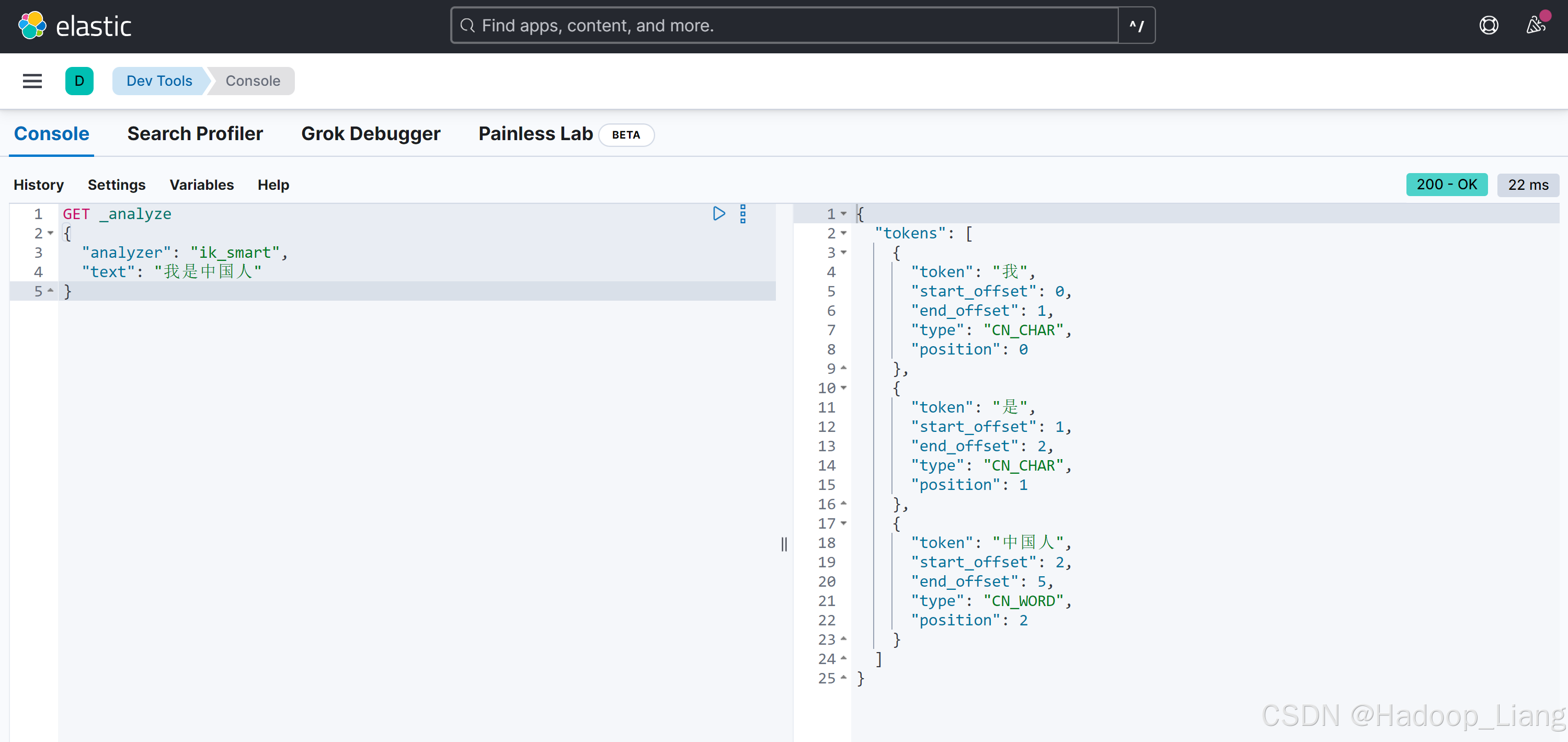The height and width of the screenshot is (742, 1568).
Task: Click fold arrow at editor line 5
Action: tap(51, 291)
